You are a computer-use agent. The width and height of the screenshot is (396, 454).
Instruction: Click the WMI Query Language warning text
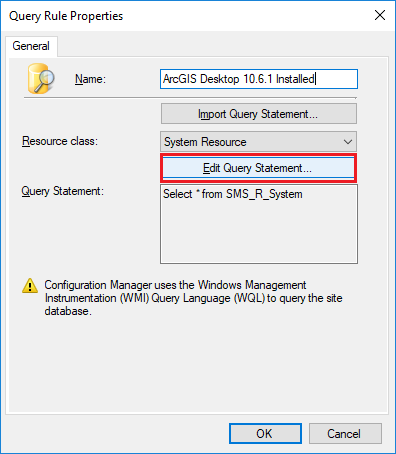193,298
